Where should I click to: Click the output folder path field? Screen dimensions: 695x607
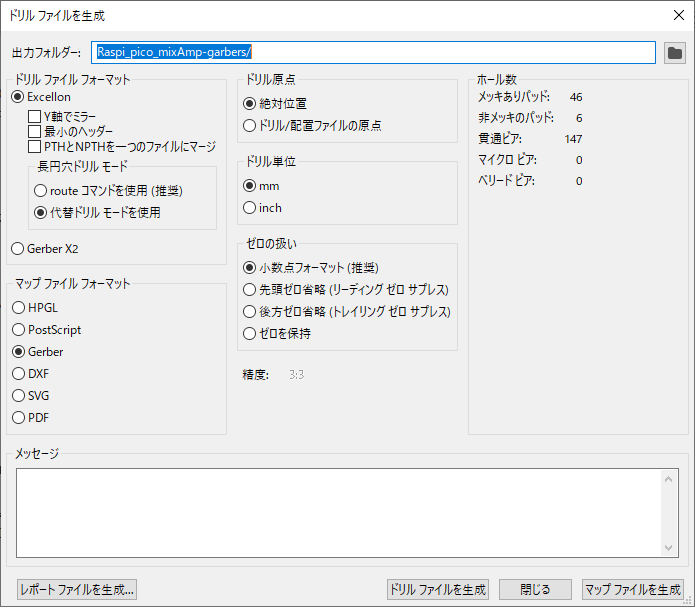[373, 53]
